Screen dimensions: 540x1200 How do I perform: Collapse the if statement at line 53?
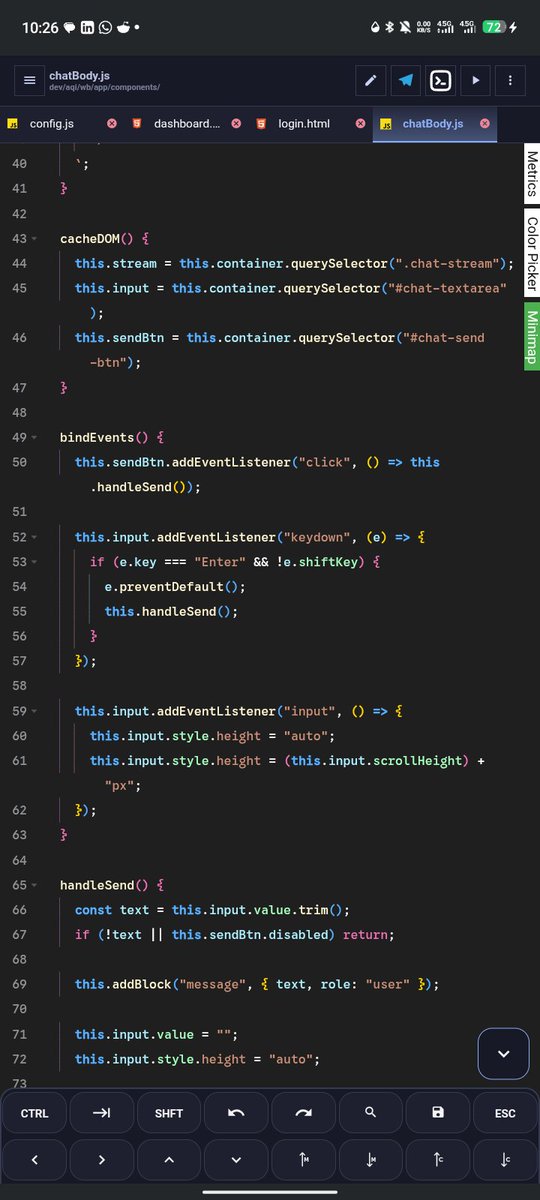point(35,562)
